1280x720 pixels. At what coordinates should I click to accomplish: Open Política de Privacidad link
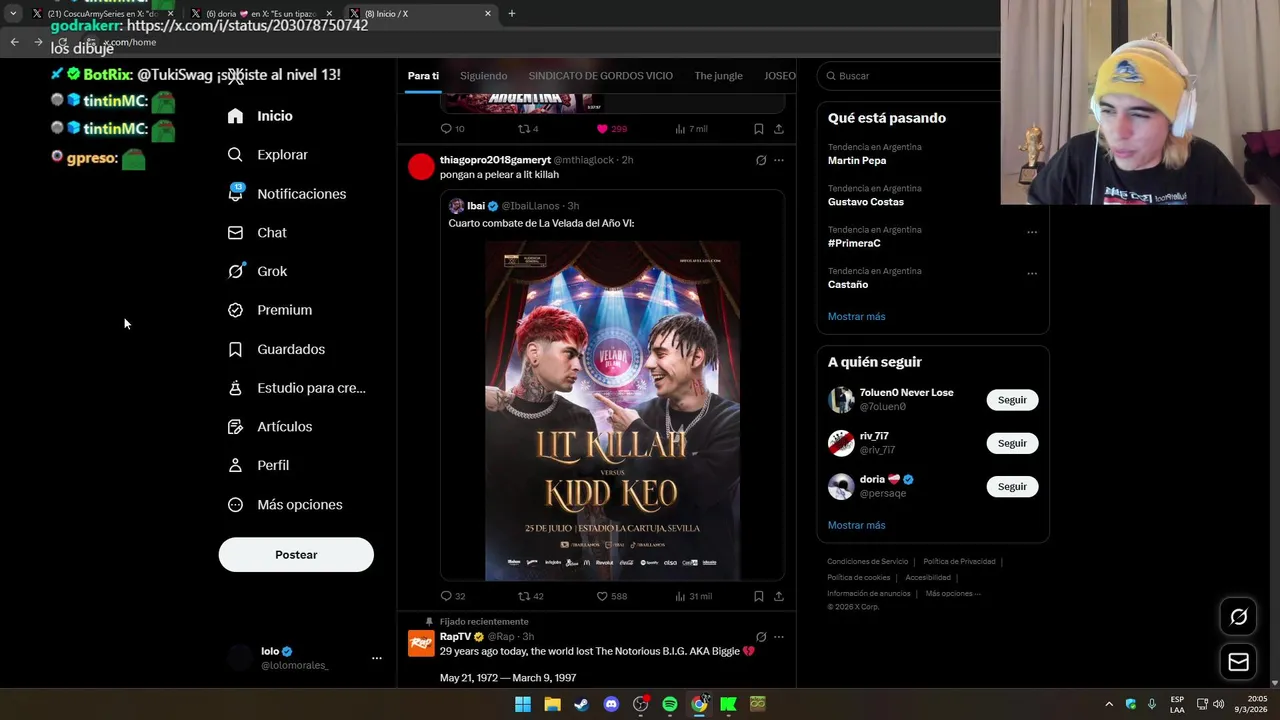point(959,562)
